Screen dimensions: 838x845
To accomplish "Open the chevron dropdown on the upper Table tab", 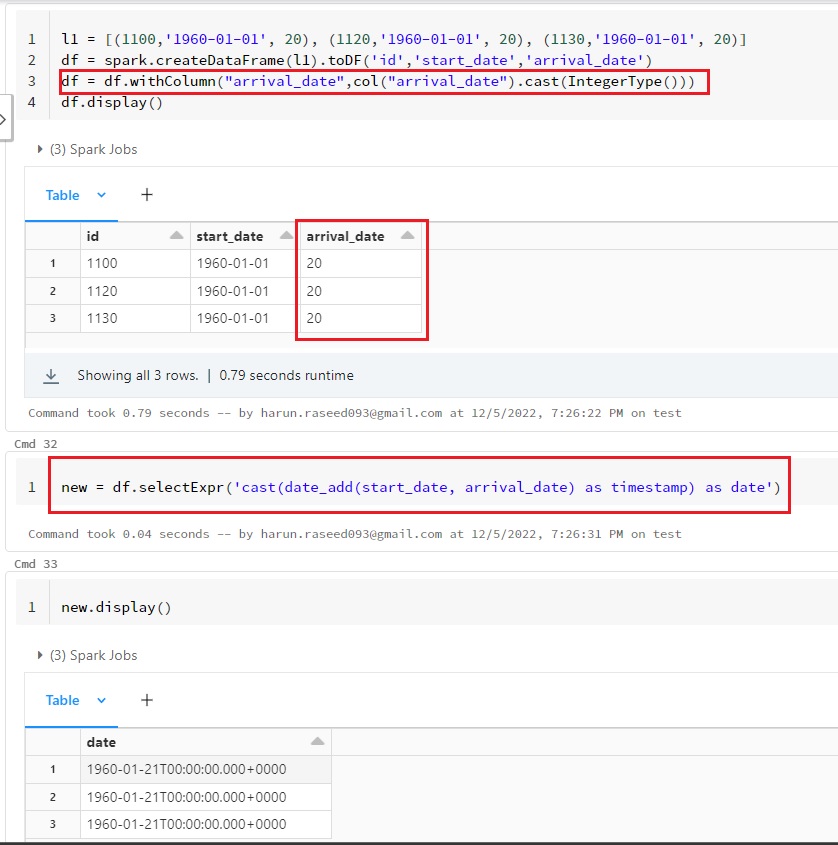I will [x=101, y=195].
